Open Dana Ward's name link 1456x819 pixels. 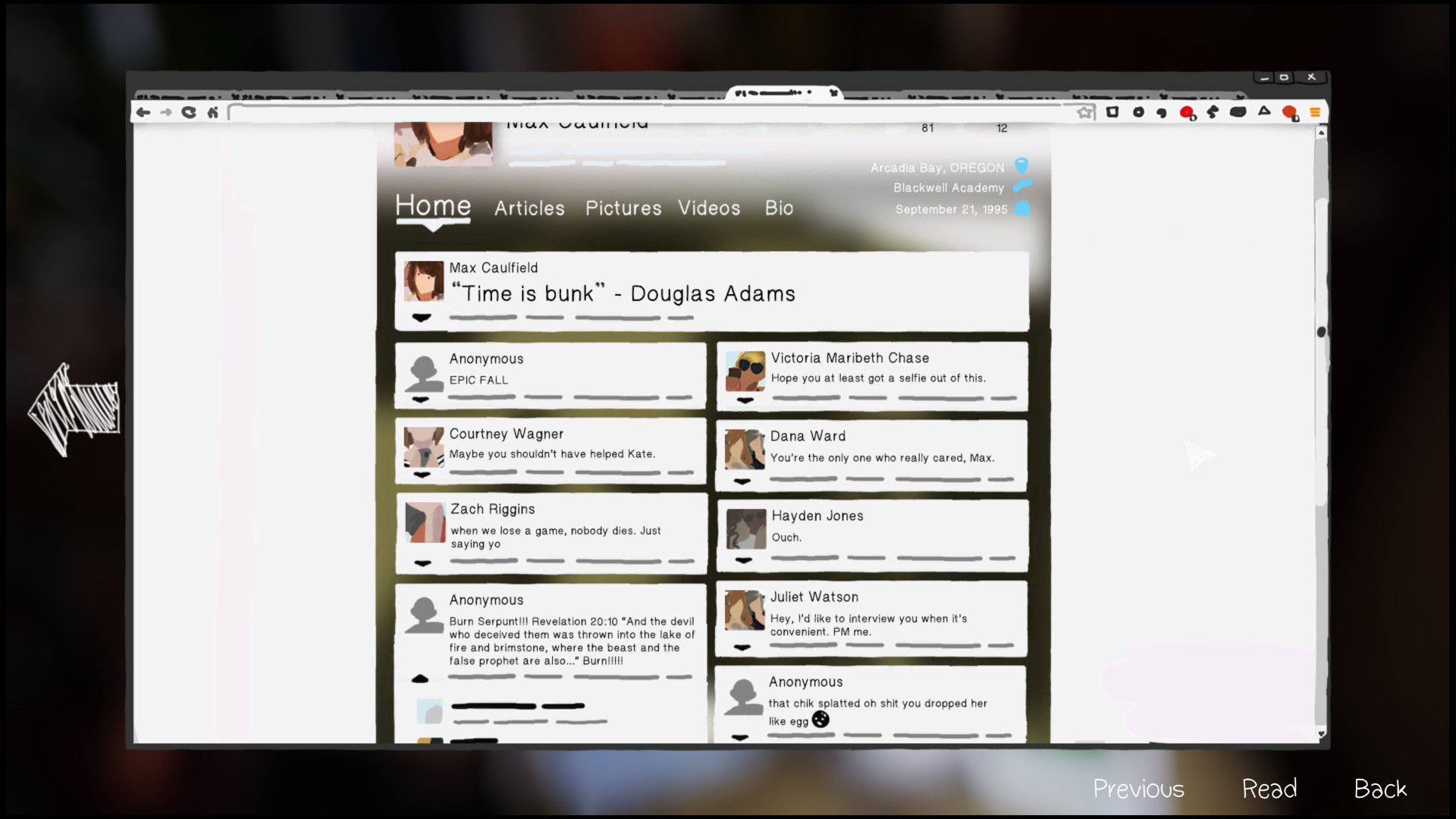808,436
